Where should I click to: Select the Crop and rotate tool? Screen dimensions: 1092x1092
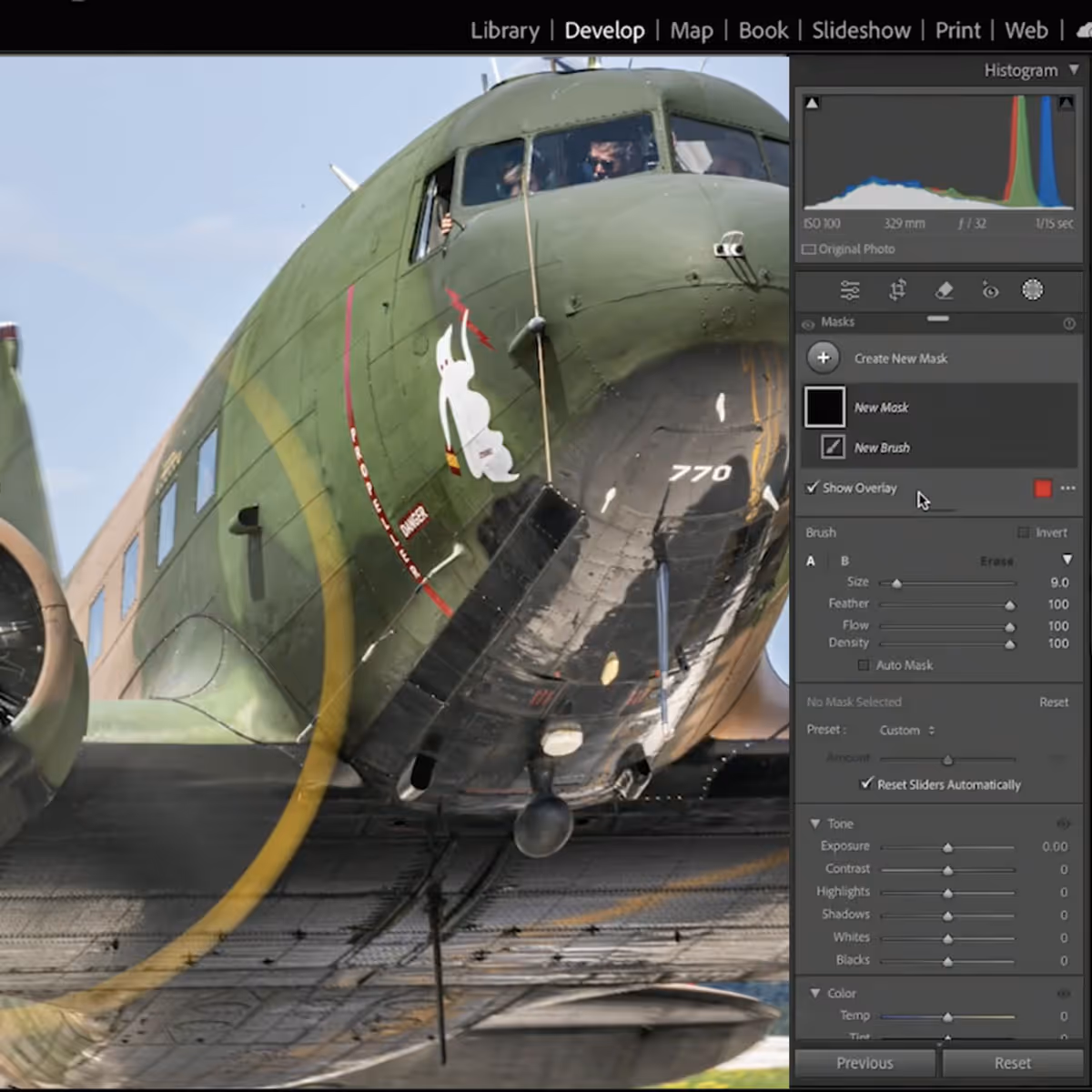(x=897, y=290)
